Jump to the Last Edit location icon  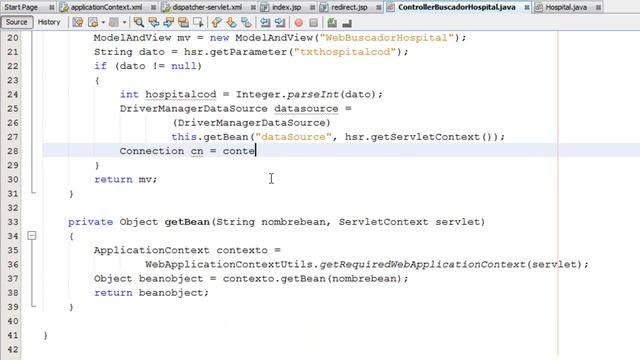click(x=78, y=22)
